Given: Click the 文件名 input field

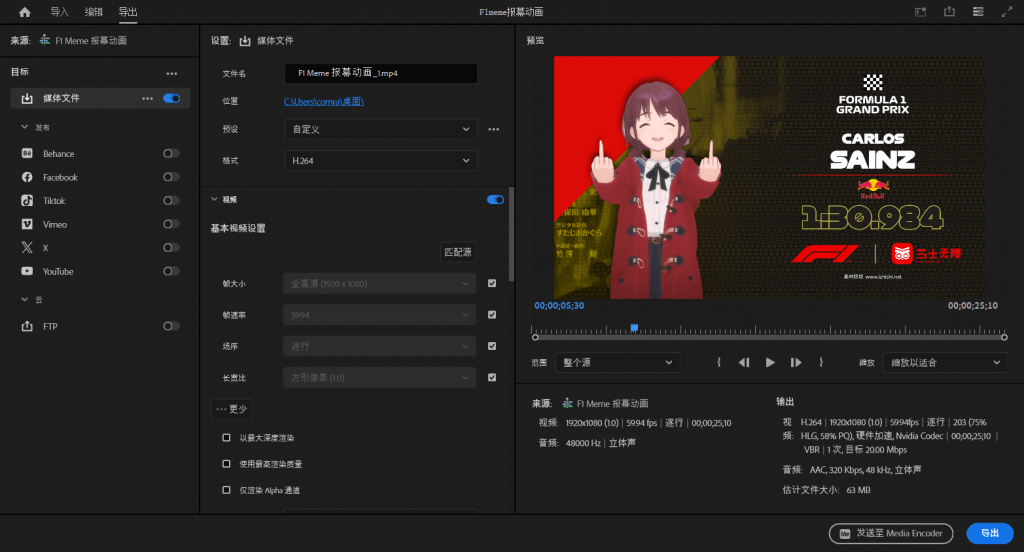Looking at the screenshot, I should [381, 73].
